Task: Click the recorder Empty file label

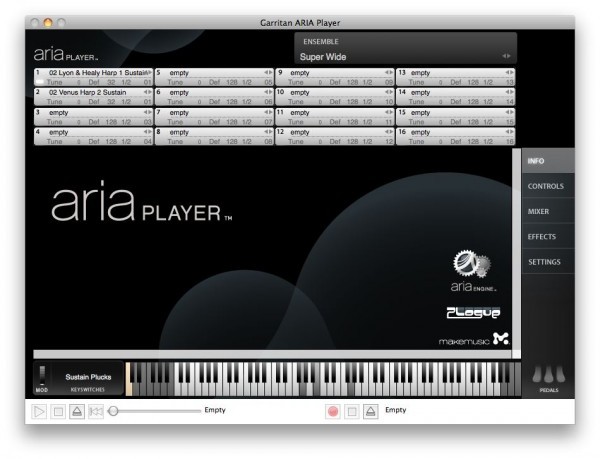Action: pyautogui.click(x=396, y=410)
